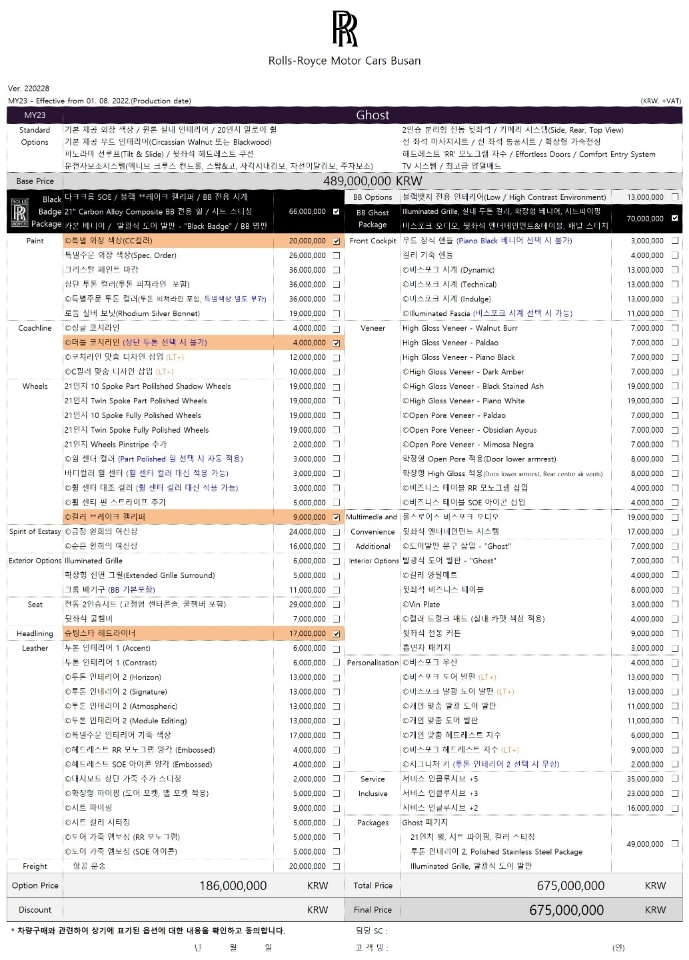Tick the Piano Black front cockpit 3,000,000 checkbox
This screenshot has width=689, height=960.
675,241
